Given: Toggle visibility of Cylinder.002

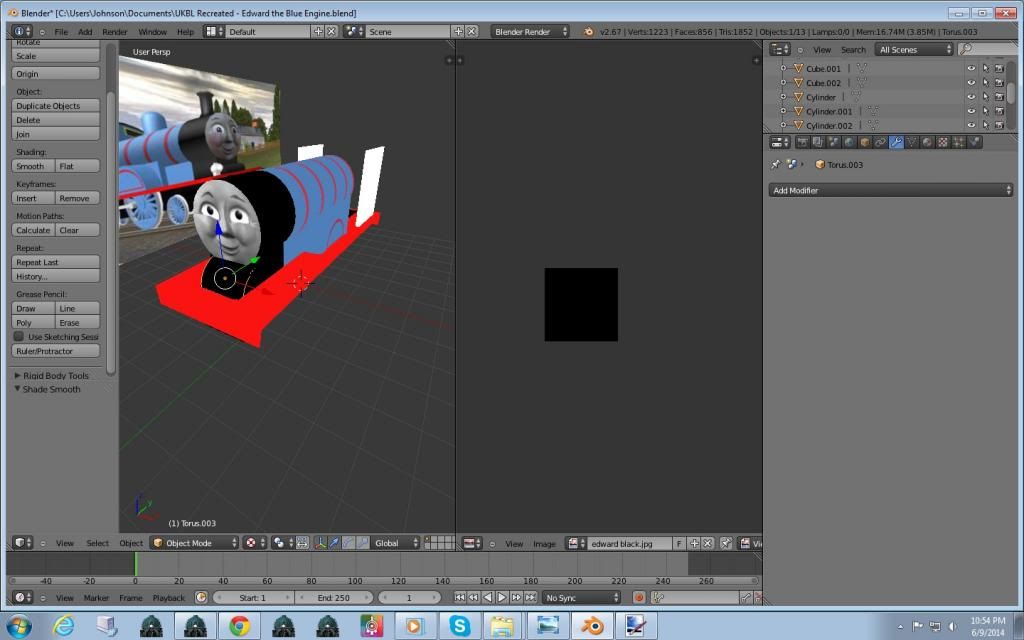Looking at the screenshot, I should (971, 125).
